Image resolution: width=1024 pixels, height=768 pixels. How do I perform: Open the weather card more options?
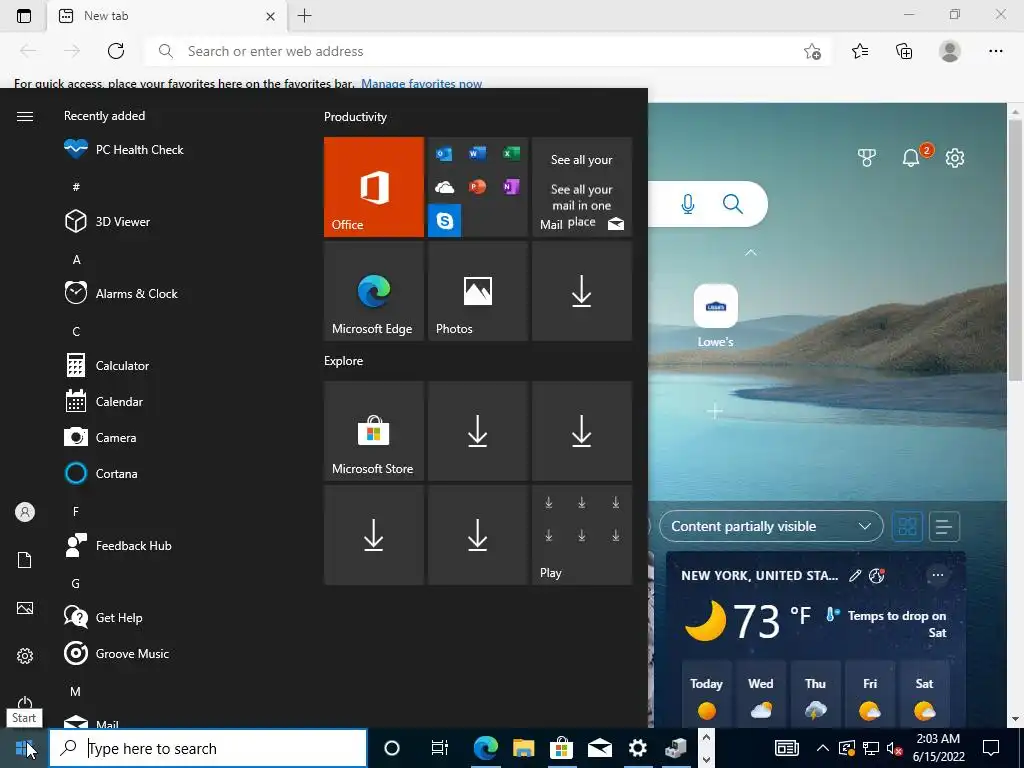point(938,575)
